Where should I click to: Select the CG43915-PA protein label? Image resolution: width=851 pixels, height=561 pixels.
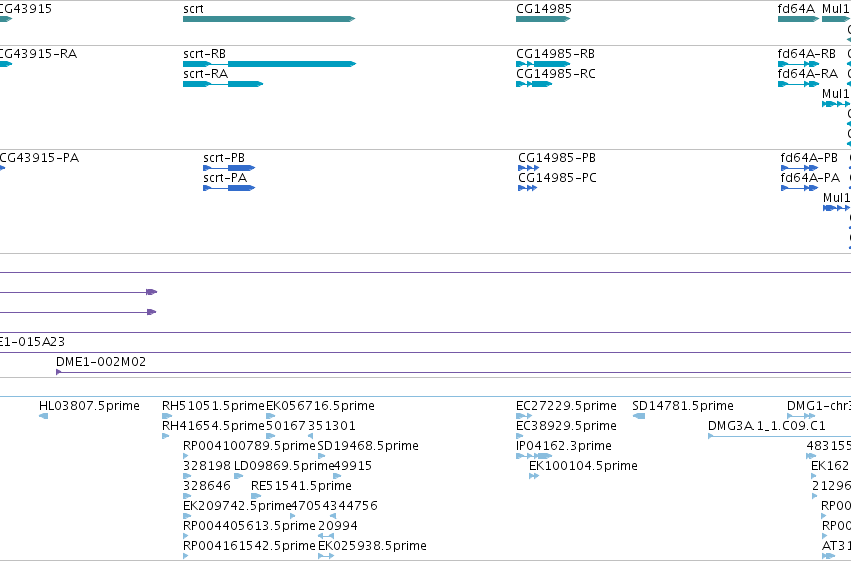click(39, 158)
